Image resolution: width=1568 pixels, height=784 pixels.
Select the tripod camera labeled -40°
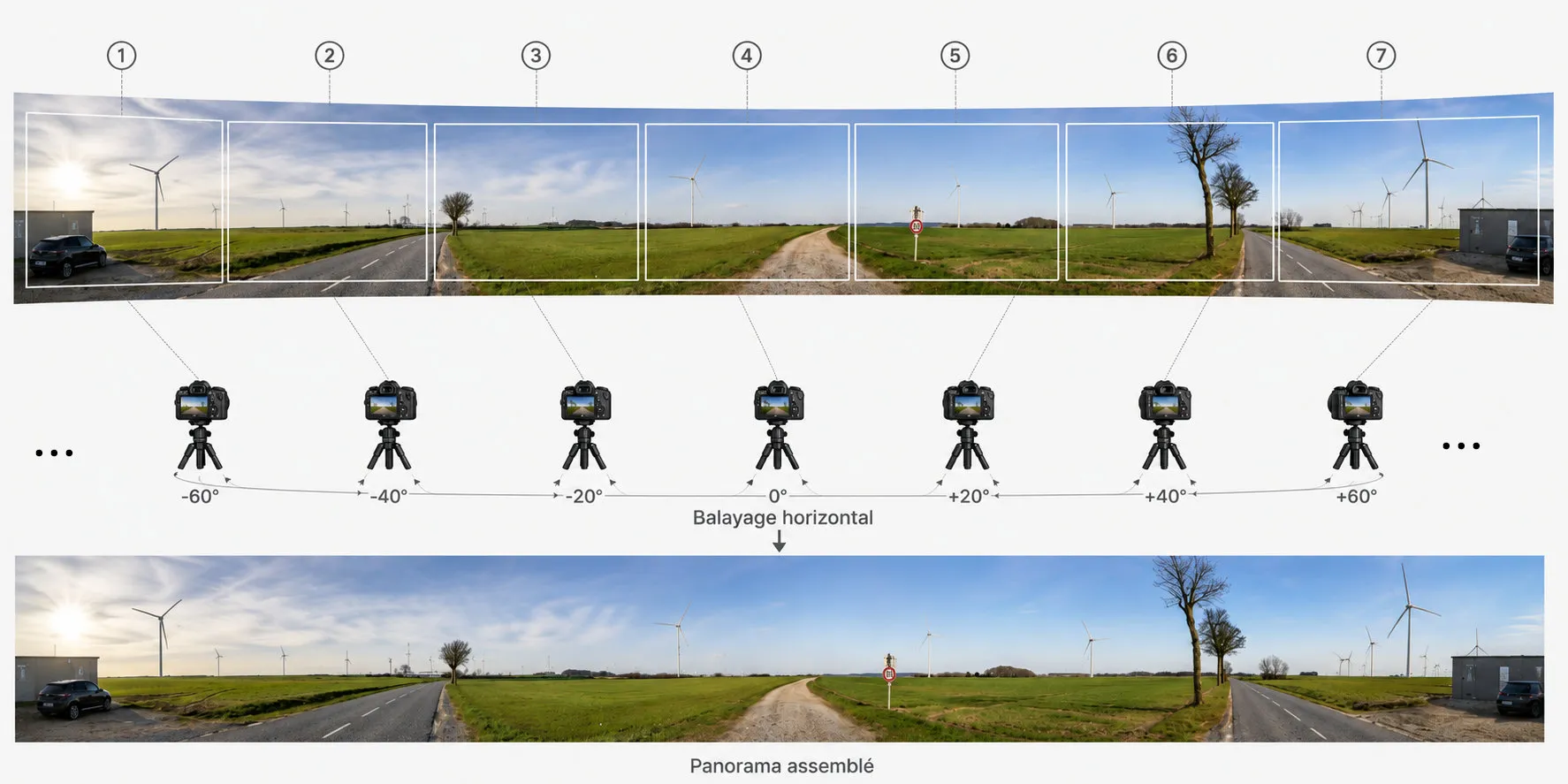point(390,425)
